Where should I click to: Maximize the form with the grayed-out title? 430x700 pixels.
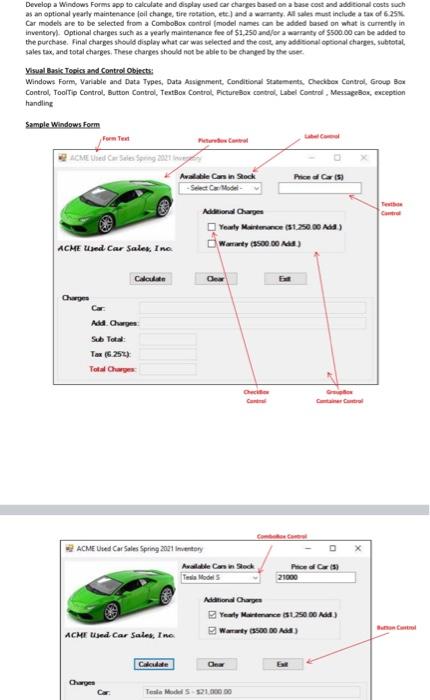tap(337, 158)
